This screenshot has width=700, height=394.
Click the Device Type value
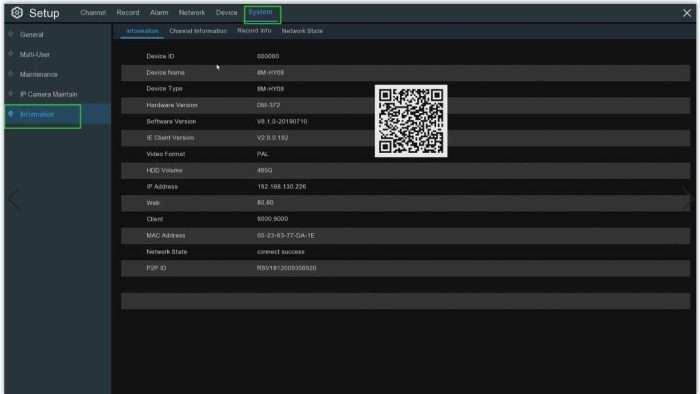[270, 89]
